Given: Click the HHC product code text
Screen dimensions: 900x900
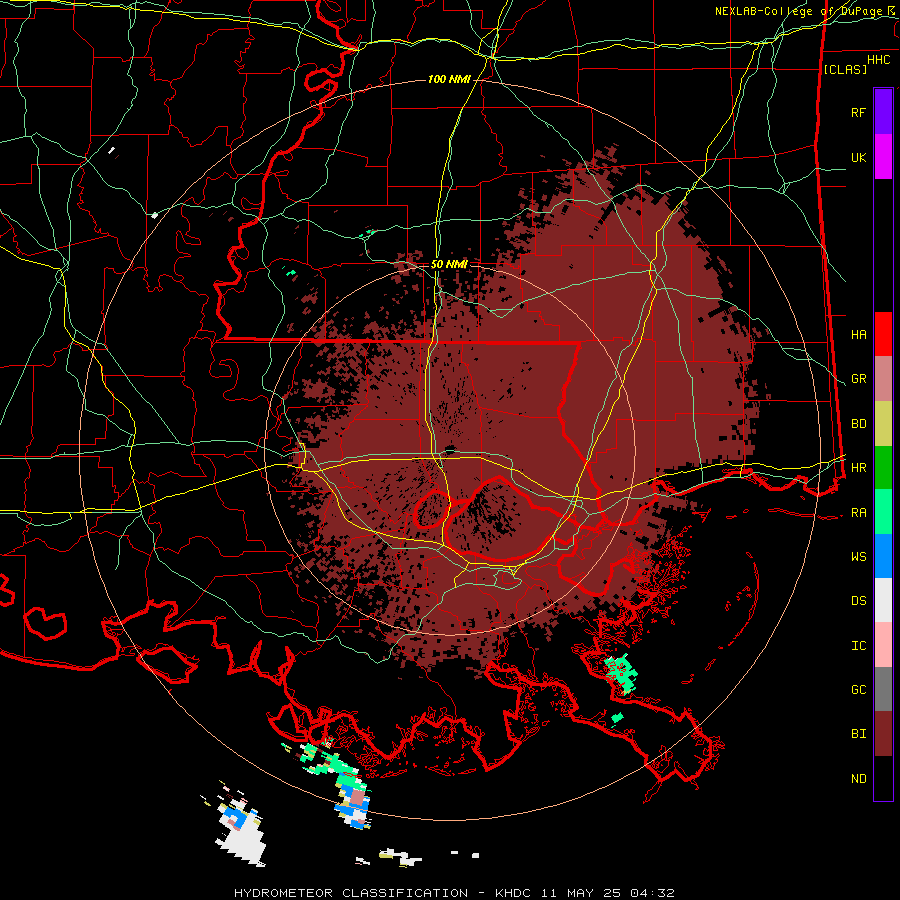Looking at the screenshot, I should point(878,60).
